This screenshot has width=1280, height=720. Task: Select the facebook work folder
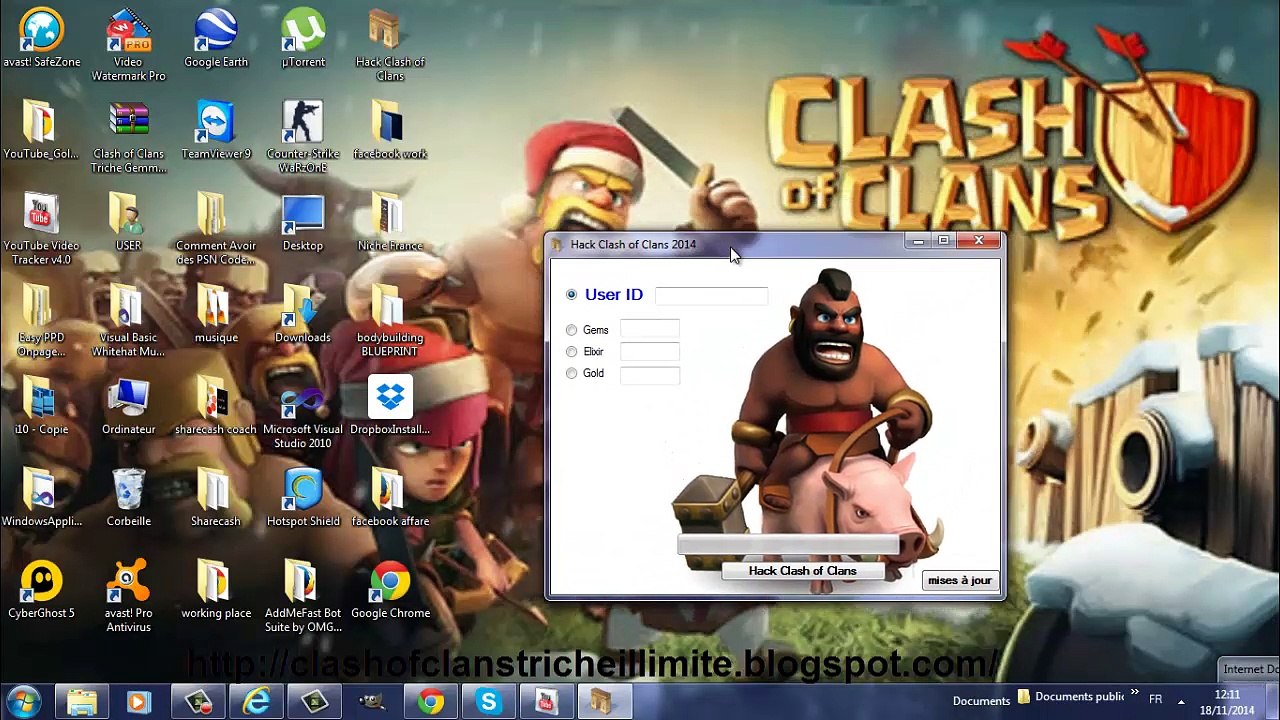coord(390,131)
